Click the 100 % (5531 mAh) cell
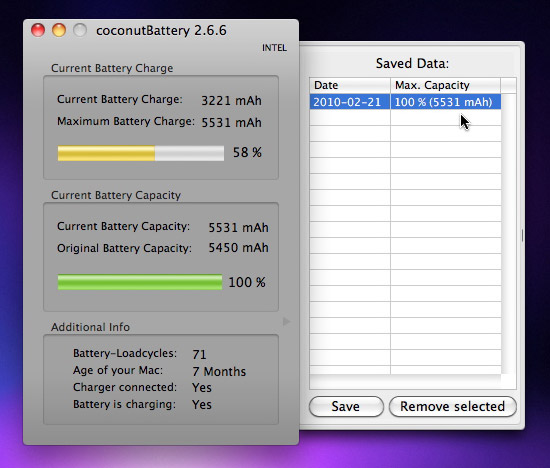The width and height of the screenshot is (550, 468). click(x=445, y=102)
